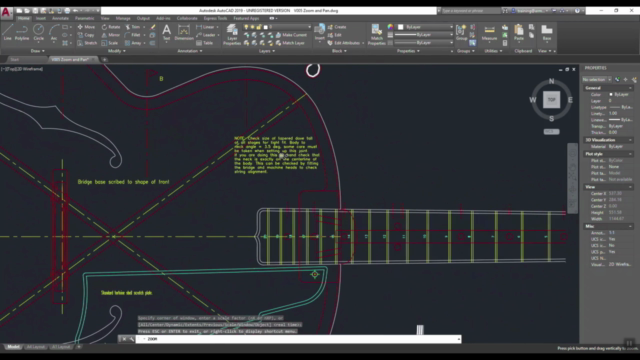
Task: Collapse the 3D Visualization section
Action: click(630, 140)
